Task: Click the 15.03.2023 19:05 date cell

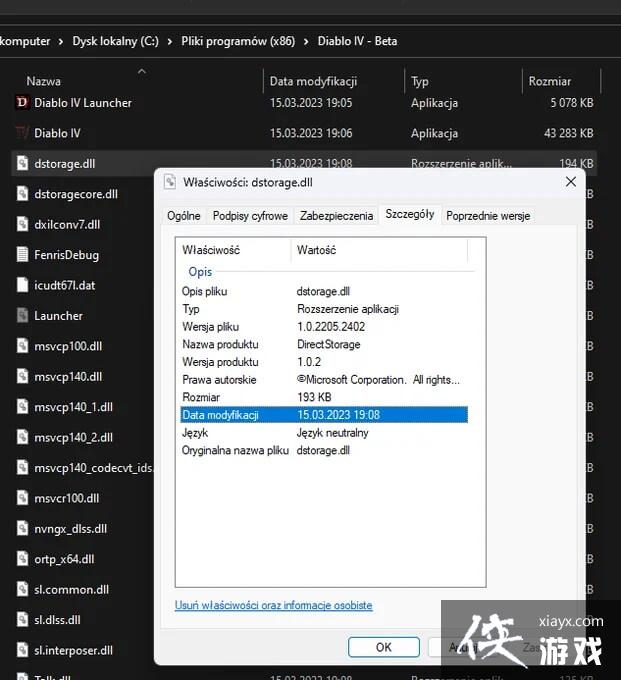Action: (311, 103)
